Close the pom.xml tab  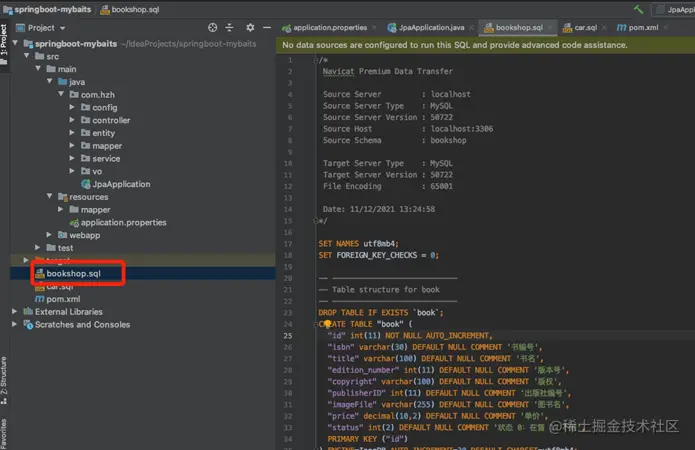(666, 27)
